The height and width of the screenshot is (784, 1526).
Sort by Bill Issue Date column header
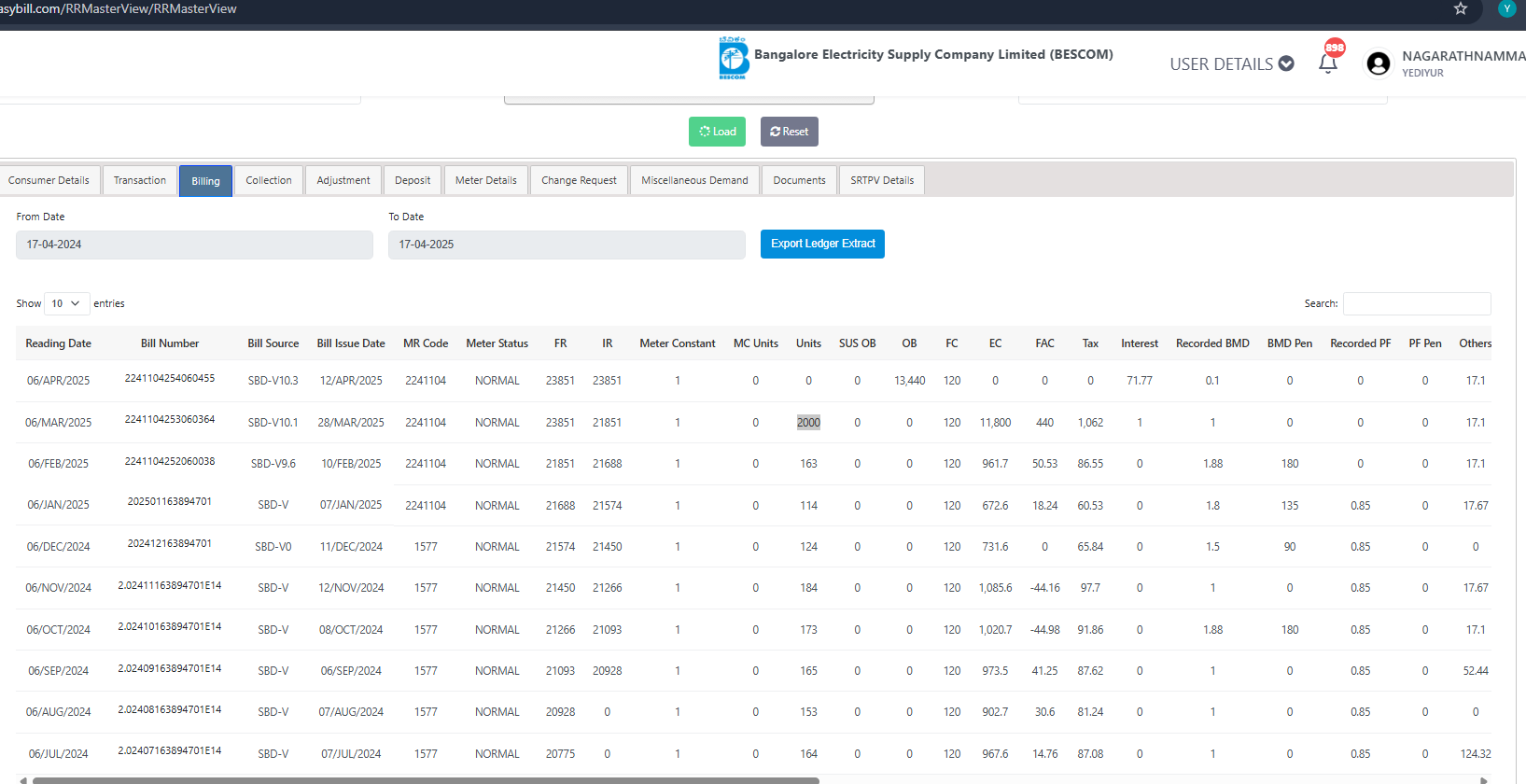click(x=351, y=343)
